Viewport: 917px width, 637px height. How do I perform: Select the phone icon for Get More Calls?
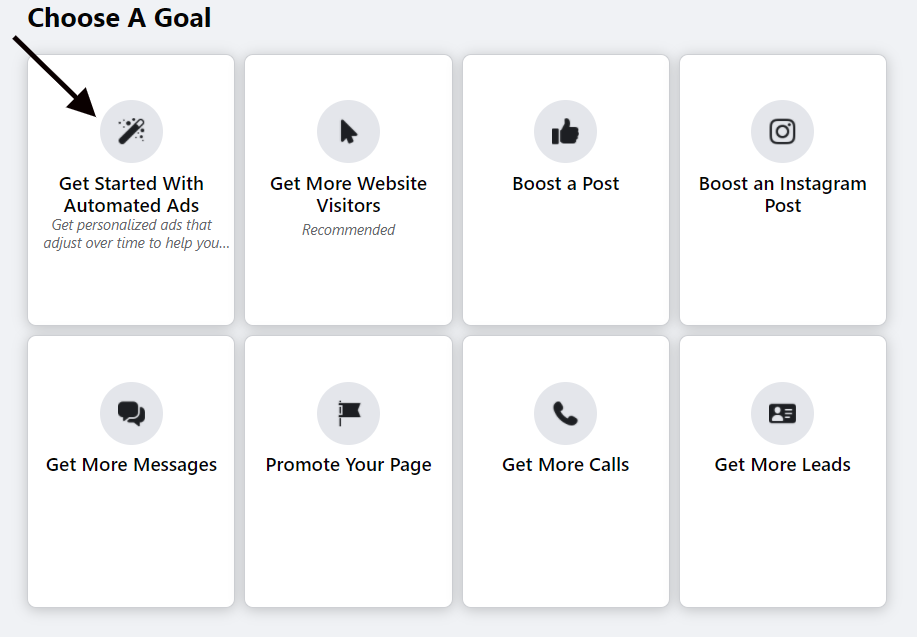coord(565,412)
